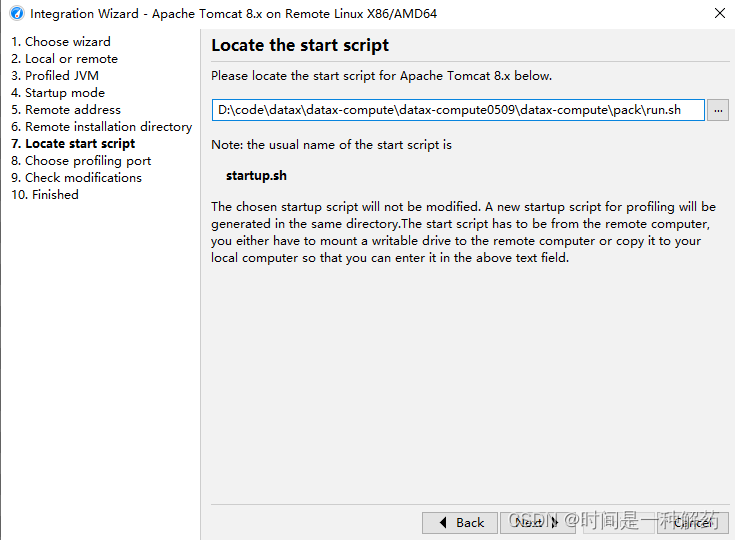Image resolution: width=735 pixels, height=540 pixels.
Task: Proceed with the Next button
Action: click(538, 522)
